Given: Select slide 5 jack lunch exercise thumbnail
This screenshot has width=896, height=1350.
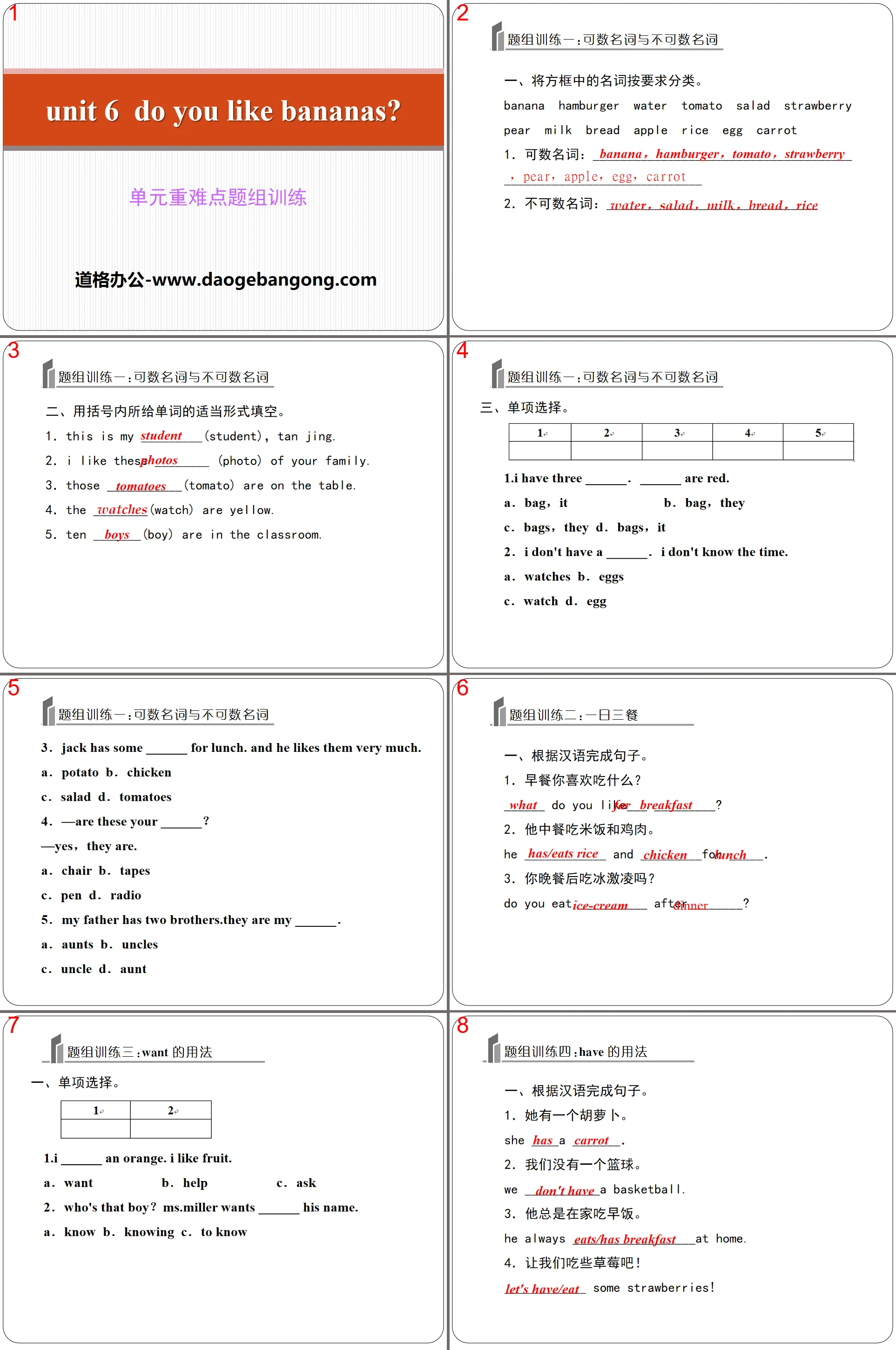Looking at the screenshot, I should click(x=223, y=843).
